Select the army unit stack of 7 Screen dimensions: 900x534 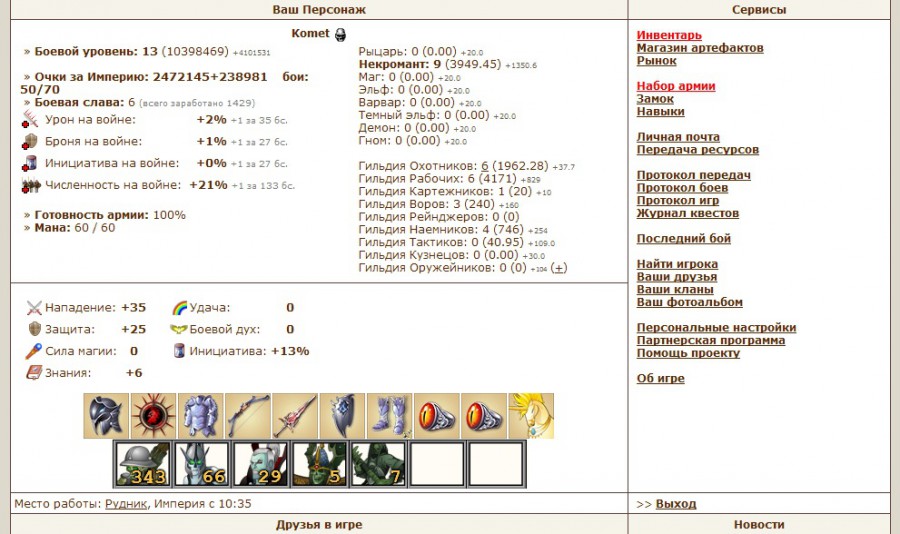(378, 465)
